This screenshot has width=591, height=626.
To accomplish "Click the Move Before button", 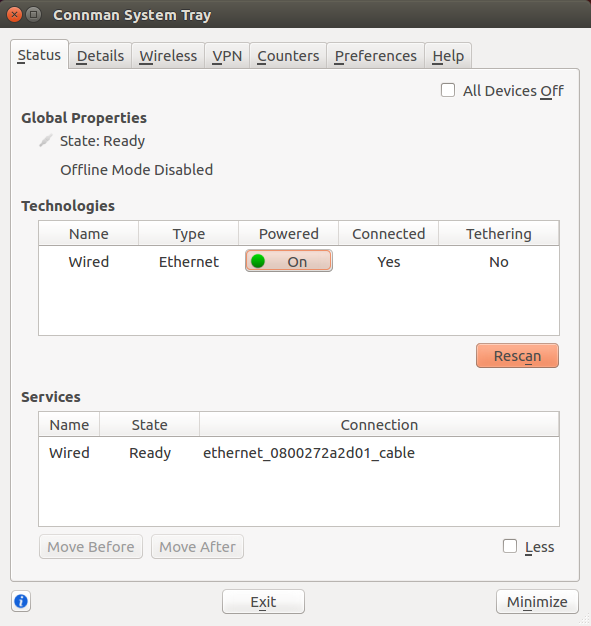I will [x=91, y=547].
